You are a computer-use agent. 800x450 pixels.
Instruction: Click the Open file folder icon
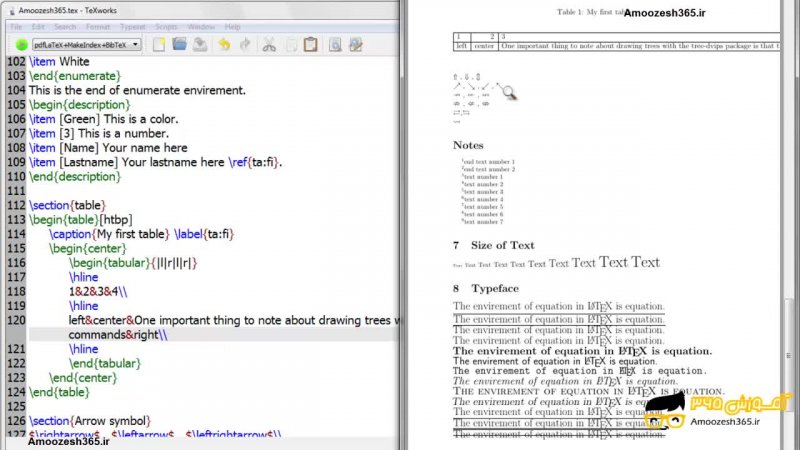(x=180, y=44)
